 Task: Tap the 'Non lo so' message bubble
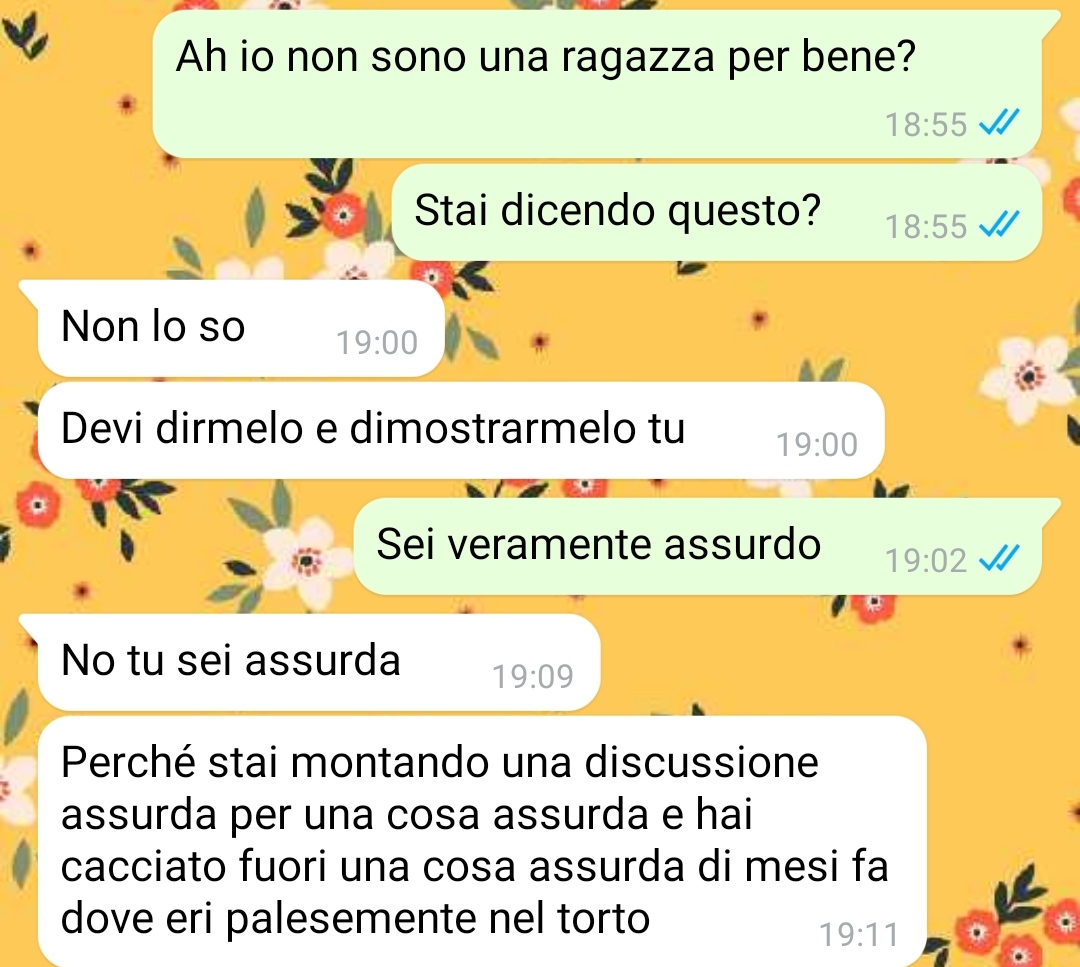[x=240, y=328]
